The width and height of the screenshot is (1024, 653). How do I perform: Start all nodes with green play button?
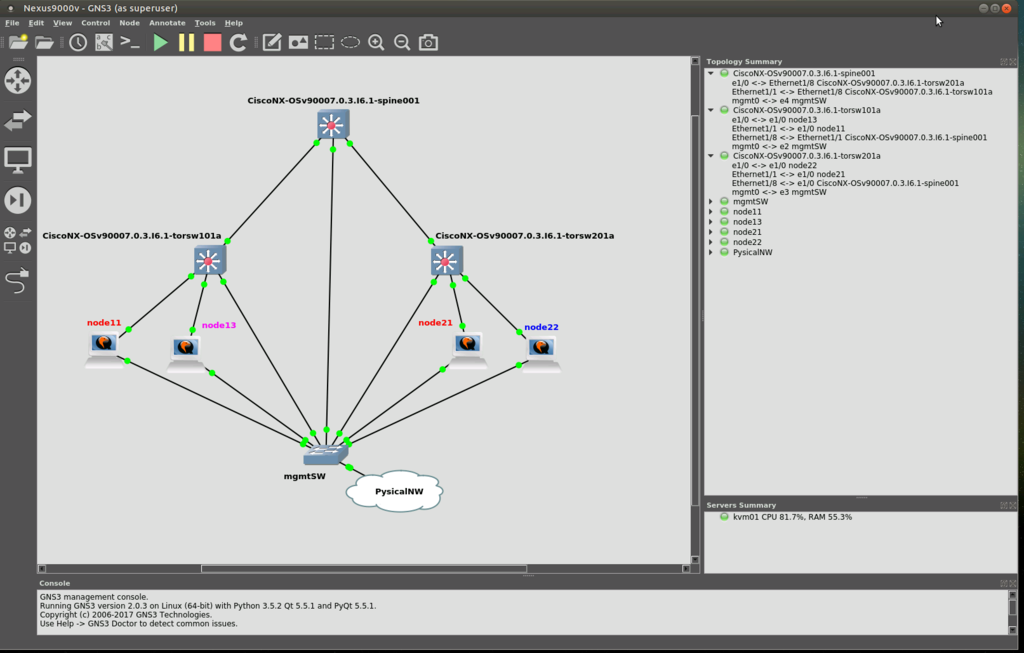pyautogui.click(x=160, y=42)
